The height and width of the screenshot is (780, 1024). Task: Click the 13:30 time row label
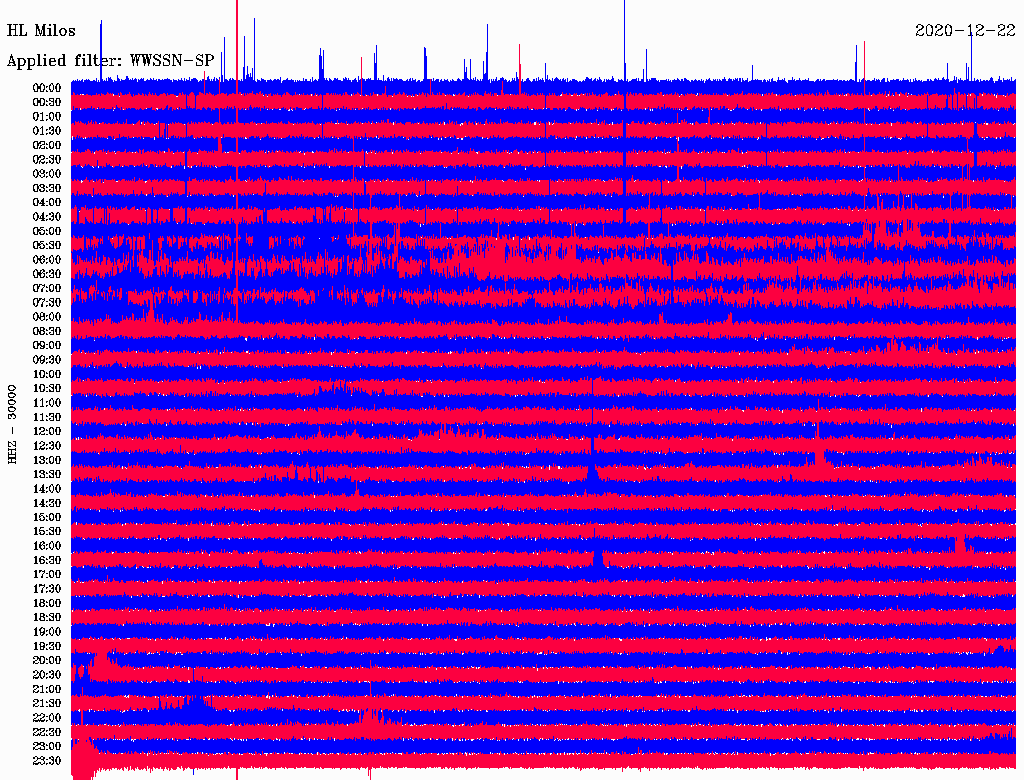(x=47, y=474)
